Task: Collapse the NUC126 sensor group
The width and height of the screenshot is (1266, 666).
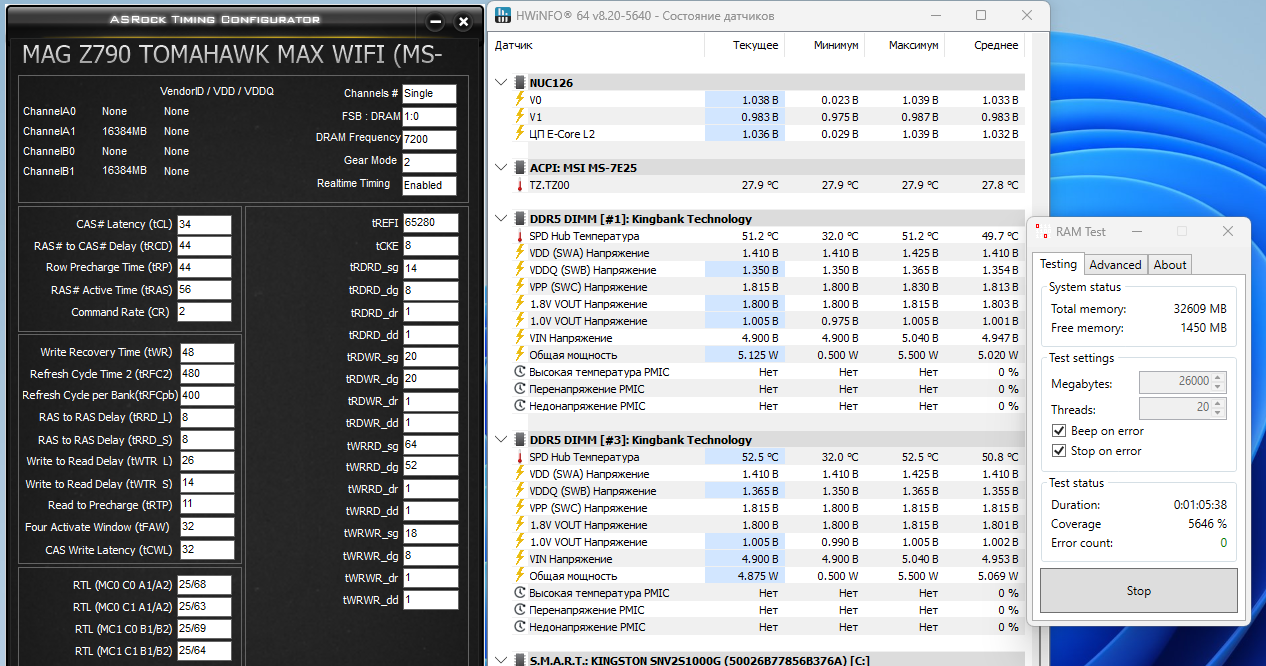Action: (502, 83)
